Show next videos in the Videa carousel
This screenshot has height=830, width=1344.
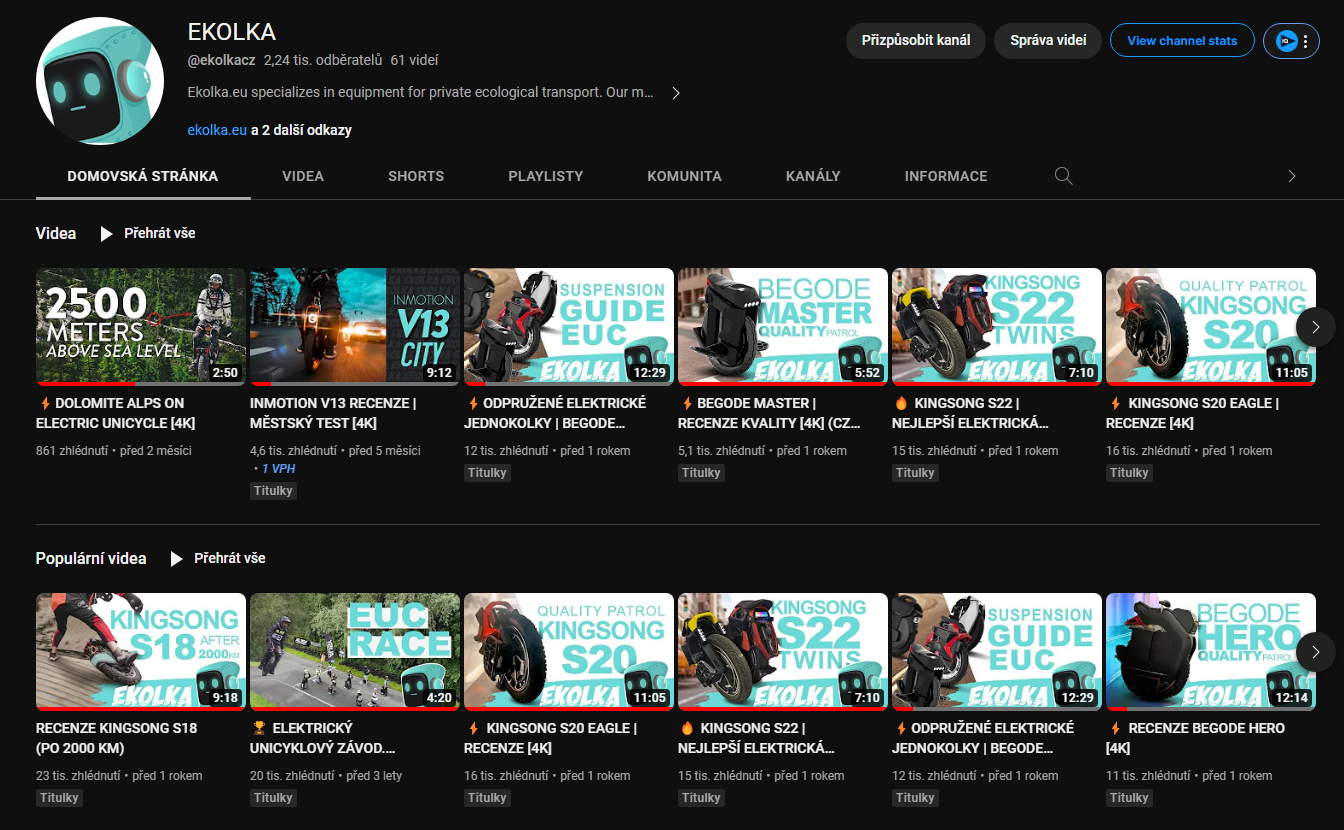(1316, 327)
